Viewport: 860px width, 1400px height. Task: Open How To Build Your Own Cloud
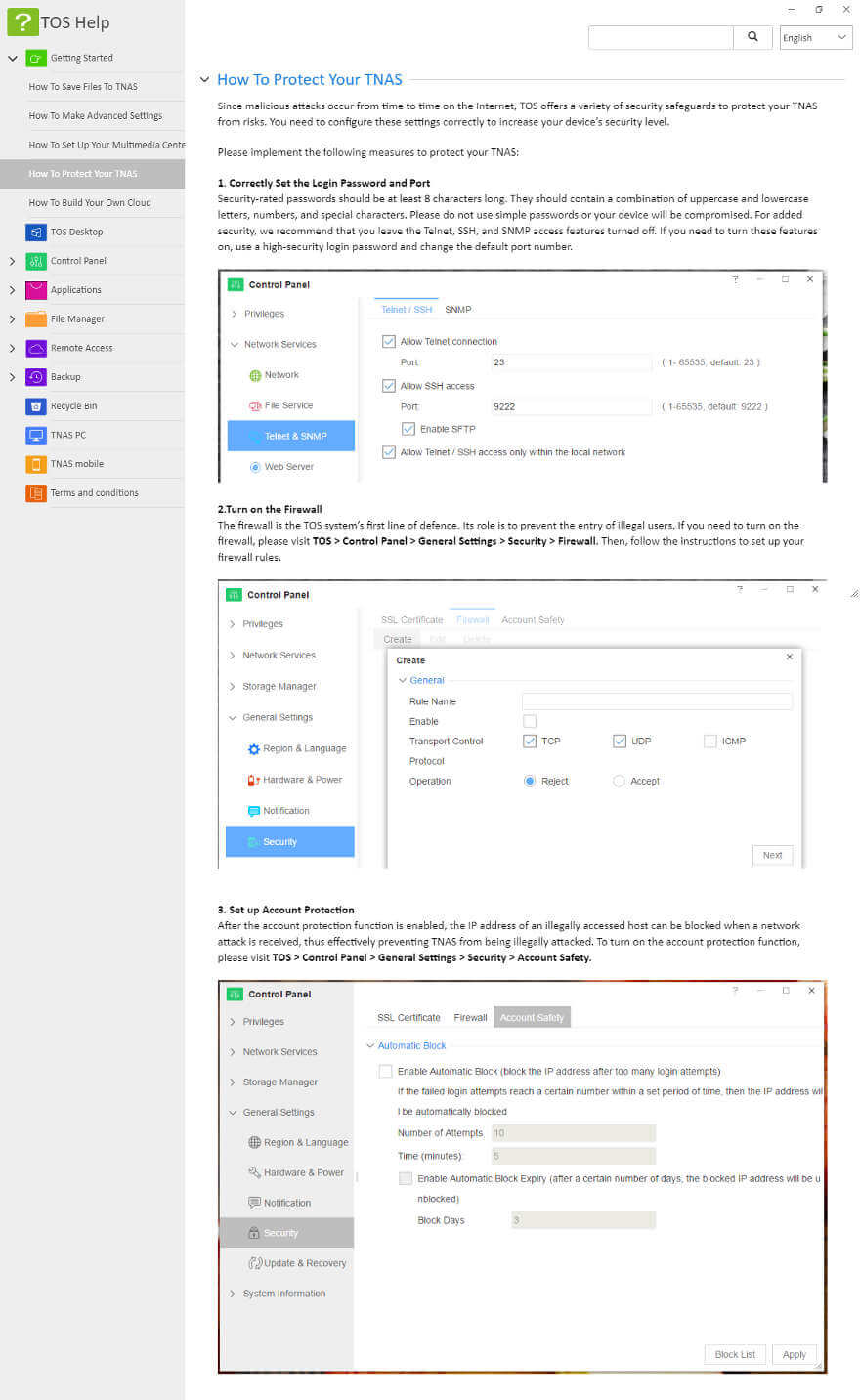[x=90, y=203]
